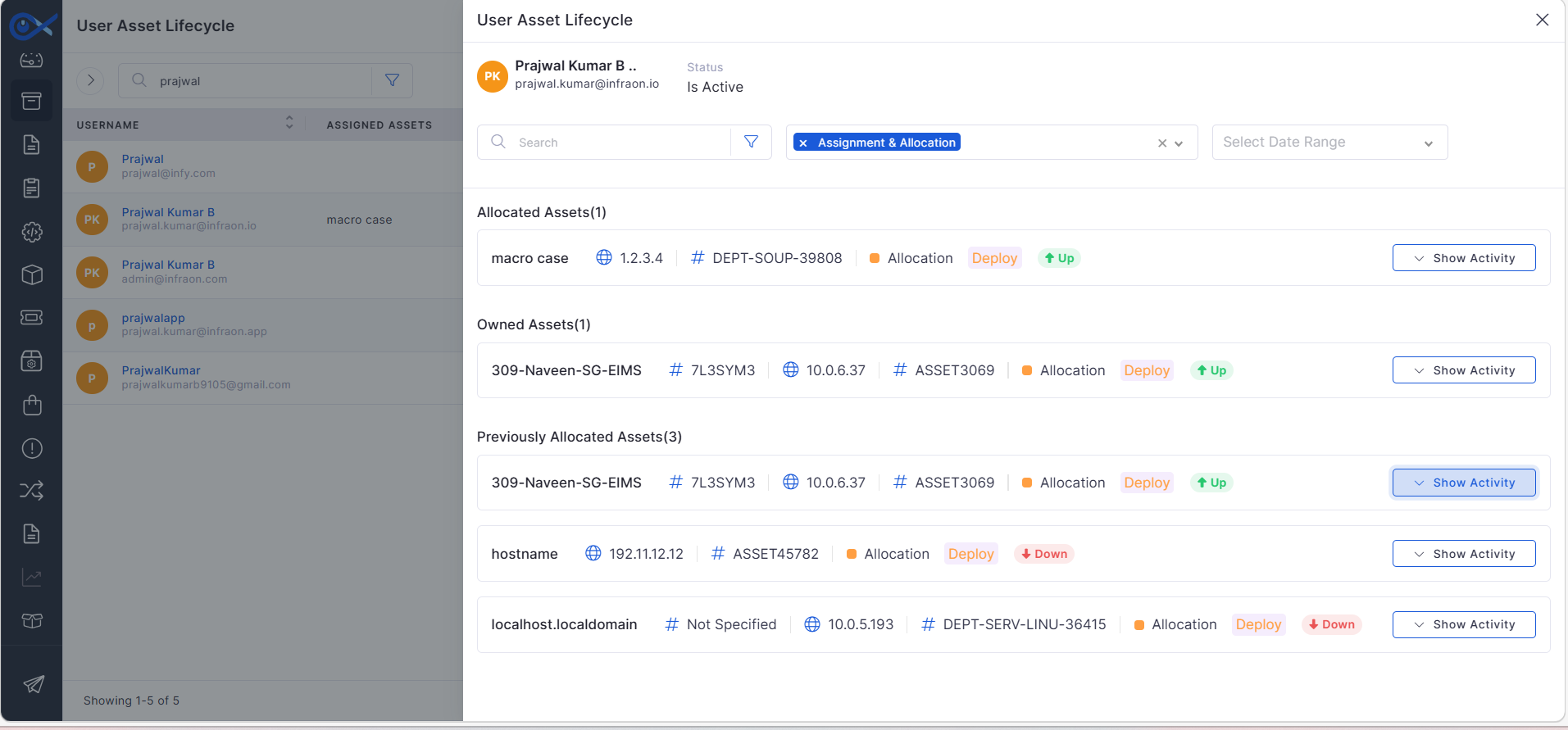Image resolution: width=1568 pixels, height=730 pixels.
Task: Clear all selections in the activity type dropdown
Action: click(1161, 143)
